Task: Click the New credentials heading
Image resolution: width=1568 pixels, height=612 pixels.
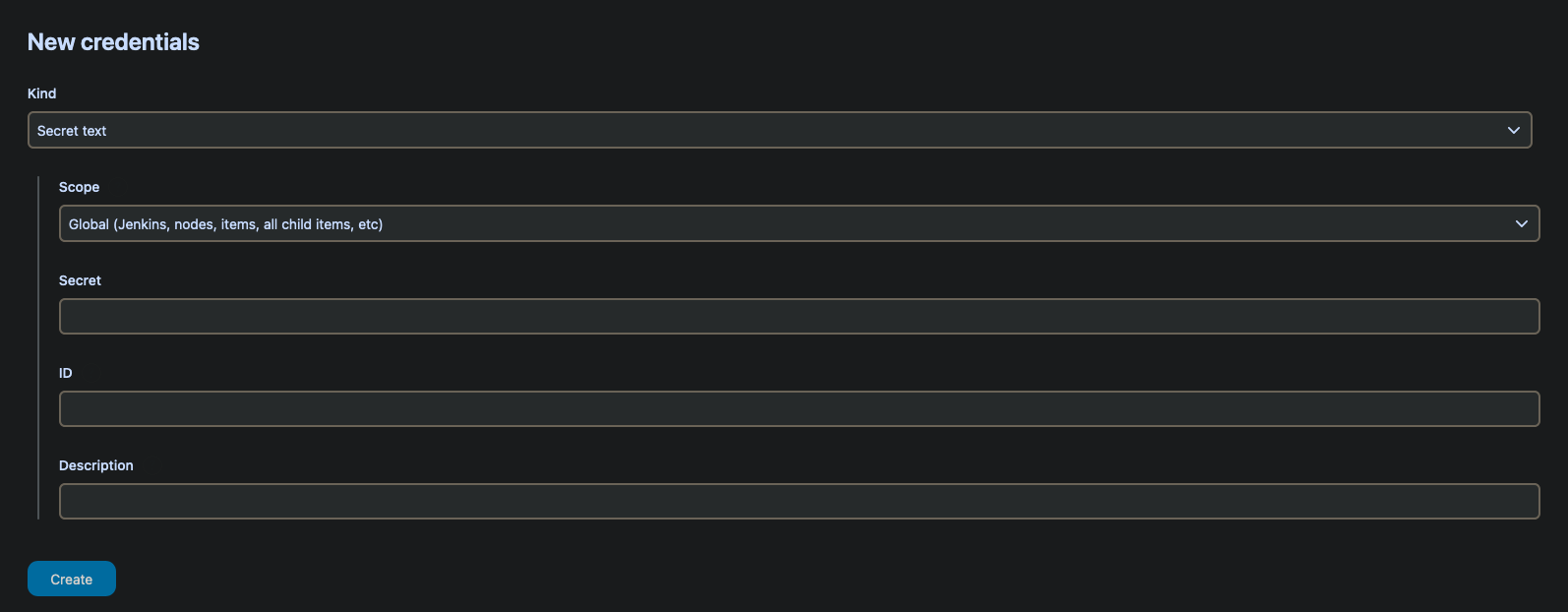Action: [x=113, y=42]
